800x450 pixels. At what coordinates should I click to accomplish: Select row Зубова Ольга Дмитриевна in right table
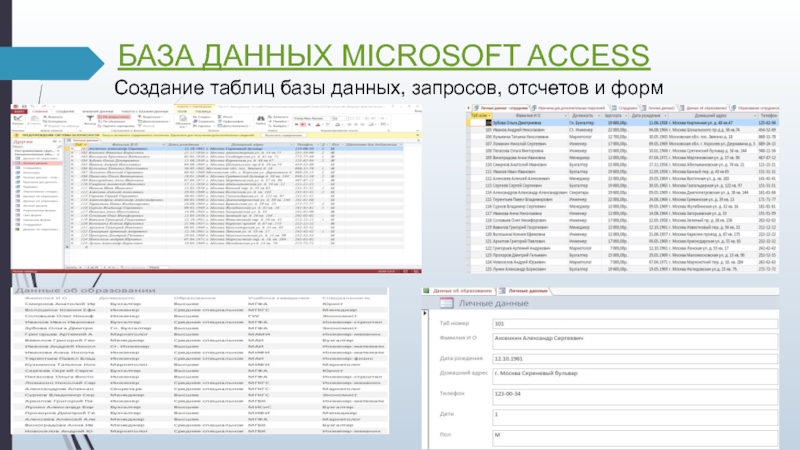pyautogui.click(x=623, y=123)
